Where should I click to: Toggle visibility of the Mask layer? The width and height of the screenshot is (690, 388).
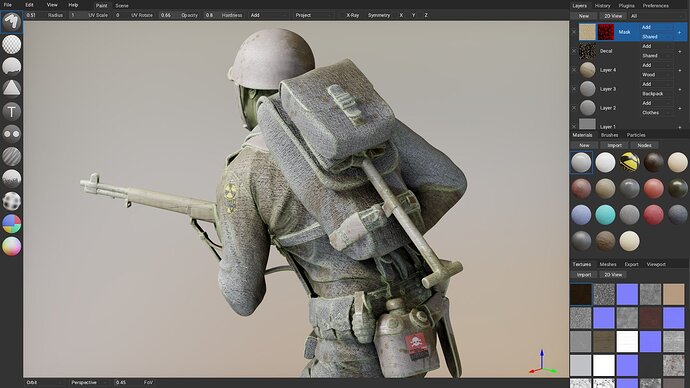tap(573, 32)
